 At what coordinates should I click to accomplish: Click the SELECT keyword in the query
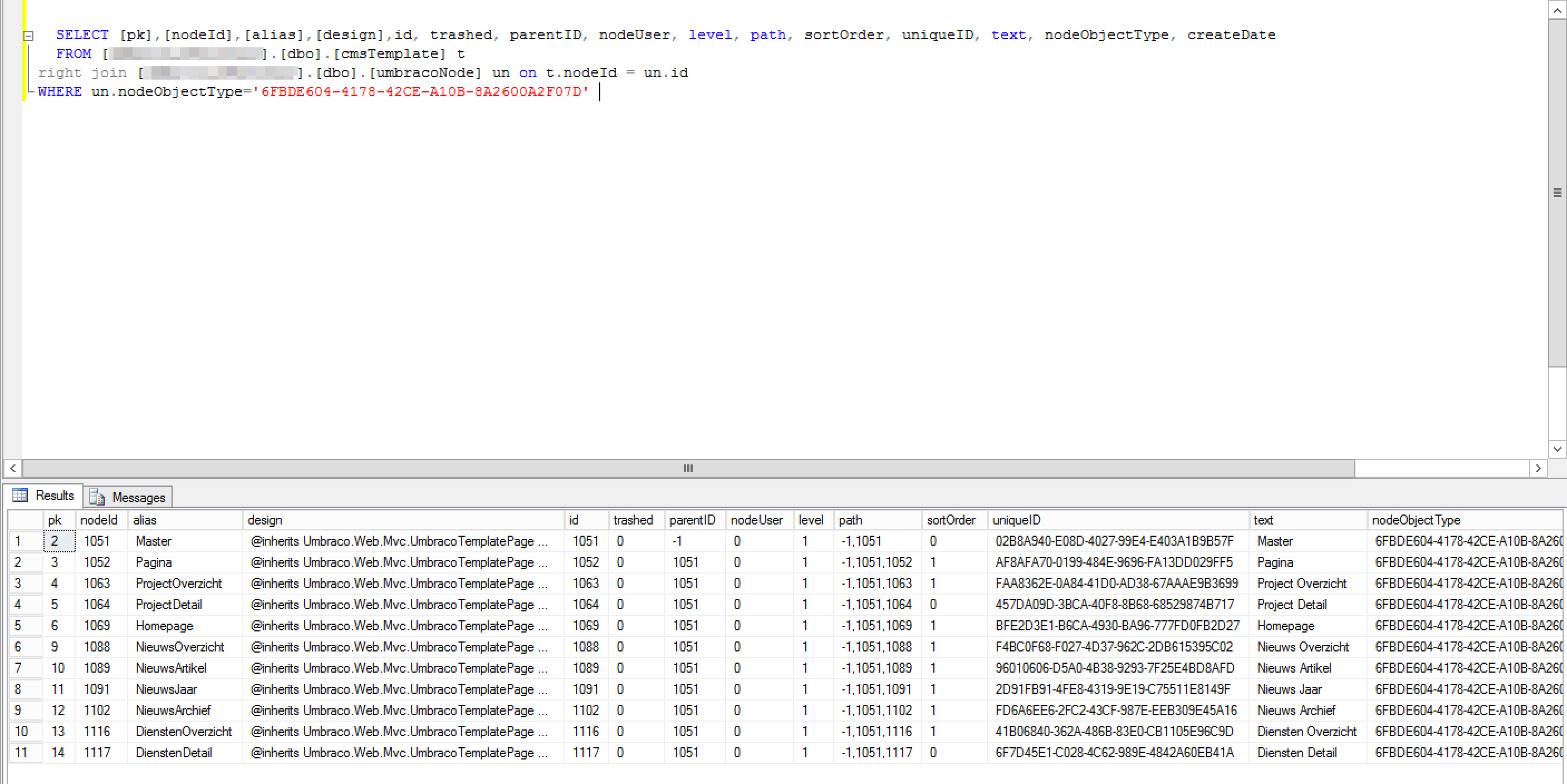click(82, 35)
